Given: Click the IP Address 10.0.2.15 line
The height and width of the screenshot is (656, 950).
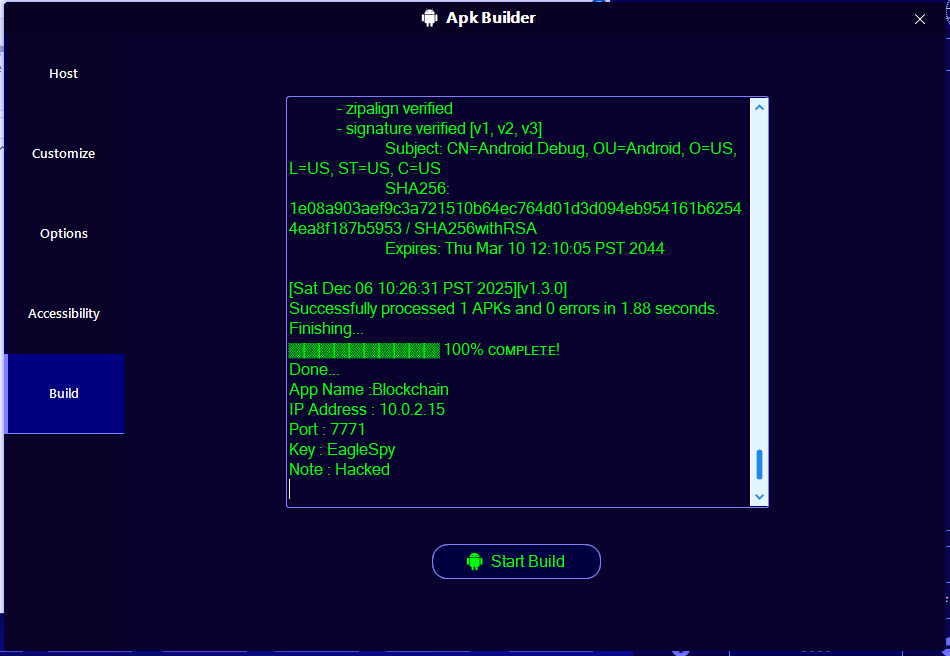Looking at the screenshot, I should (367, 410).
